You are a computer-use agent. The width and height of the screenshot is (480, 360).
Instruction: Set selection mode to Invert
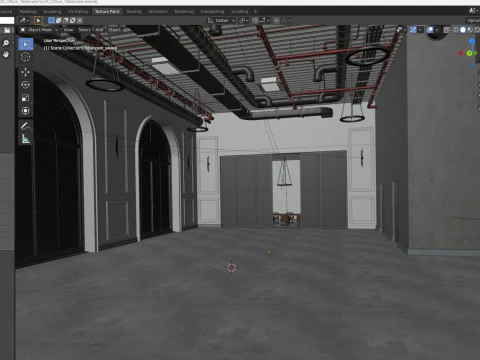pyautogui.click(x=72, y=21)
